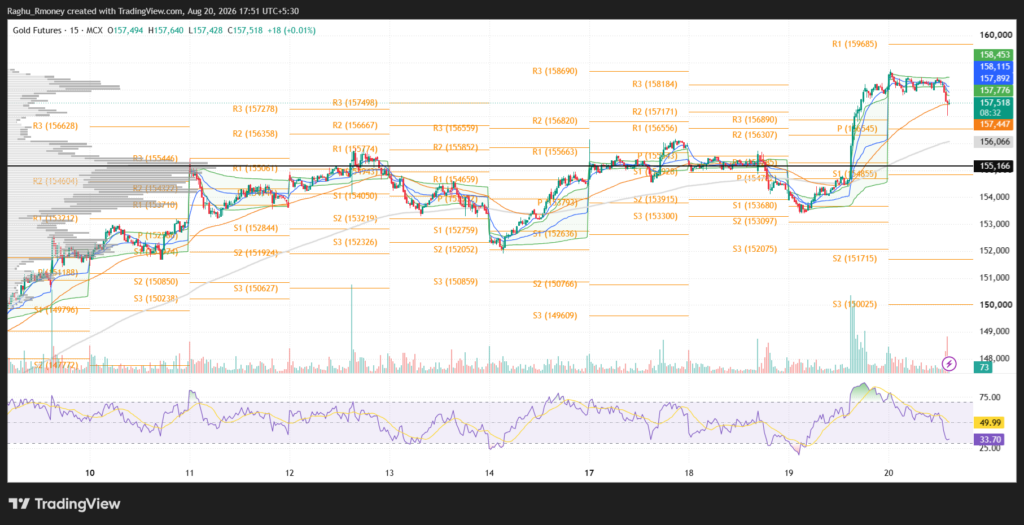Click the volume value label 73
Viewport: 1024px width, 525px height.
(984, 368)
